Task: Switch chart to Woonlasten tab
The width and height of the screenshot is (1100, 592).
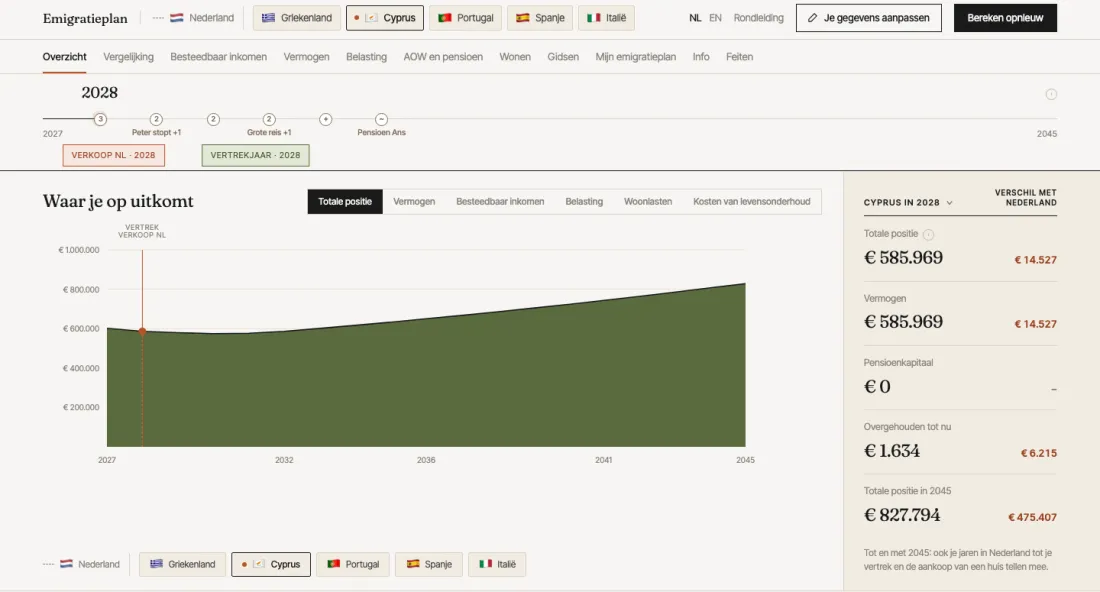Action: [648, 201]
